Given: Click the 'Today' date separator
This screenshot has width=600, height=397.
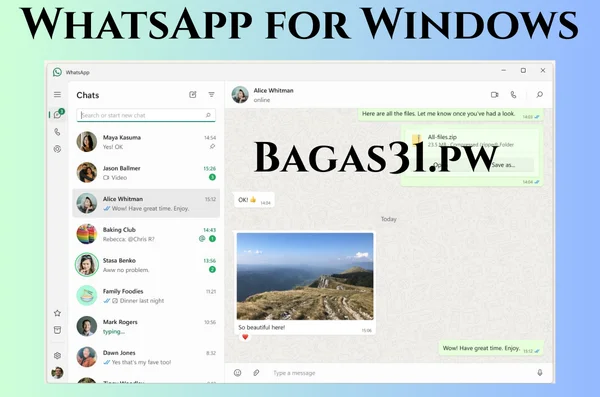Looking at the screenshot, I should (388, 219).
